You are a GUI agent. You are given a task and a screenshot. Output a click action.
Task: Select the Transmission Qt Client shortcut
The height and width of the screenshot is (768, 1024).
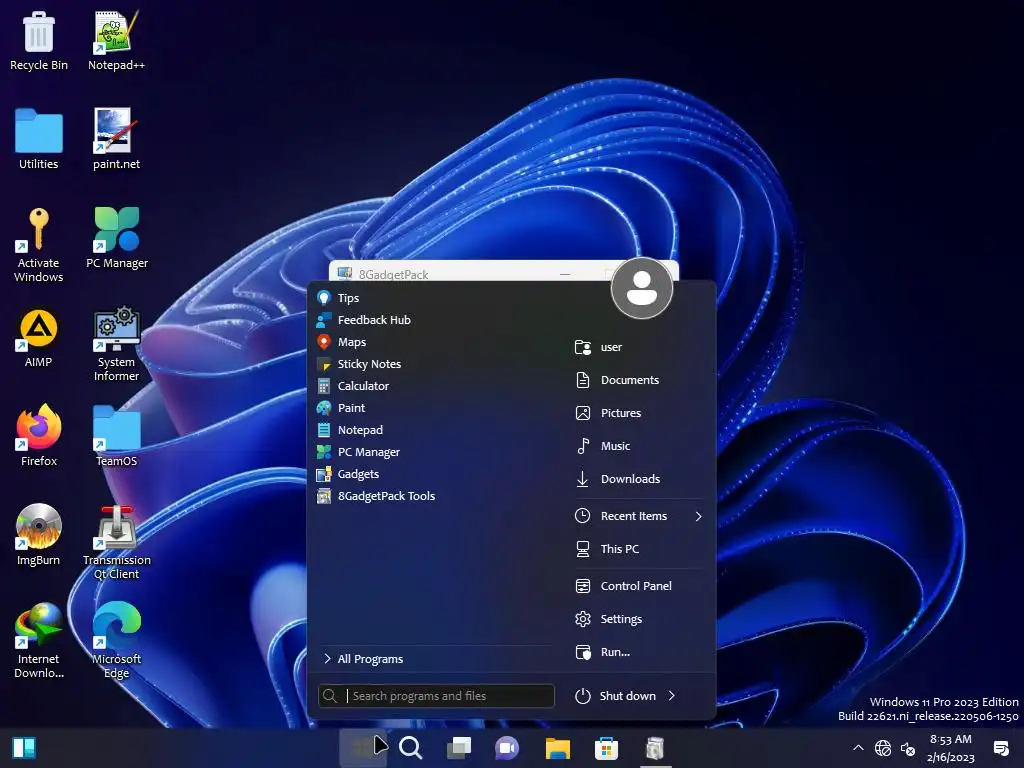tap(116, 543)
